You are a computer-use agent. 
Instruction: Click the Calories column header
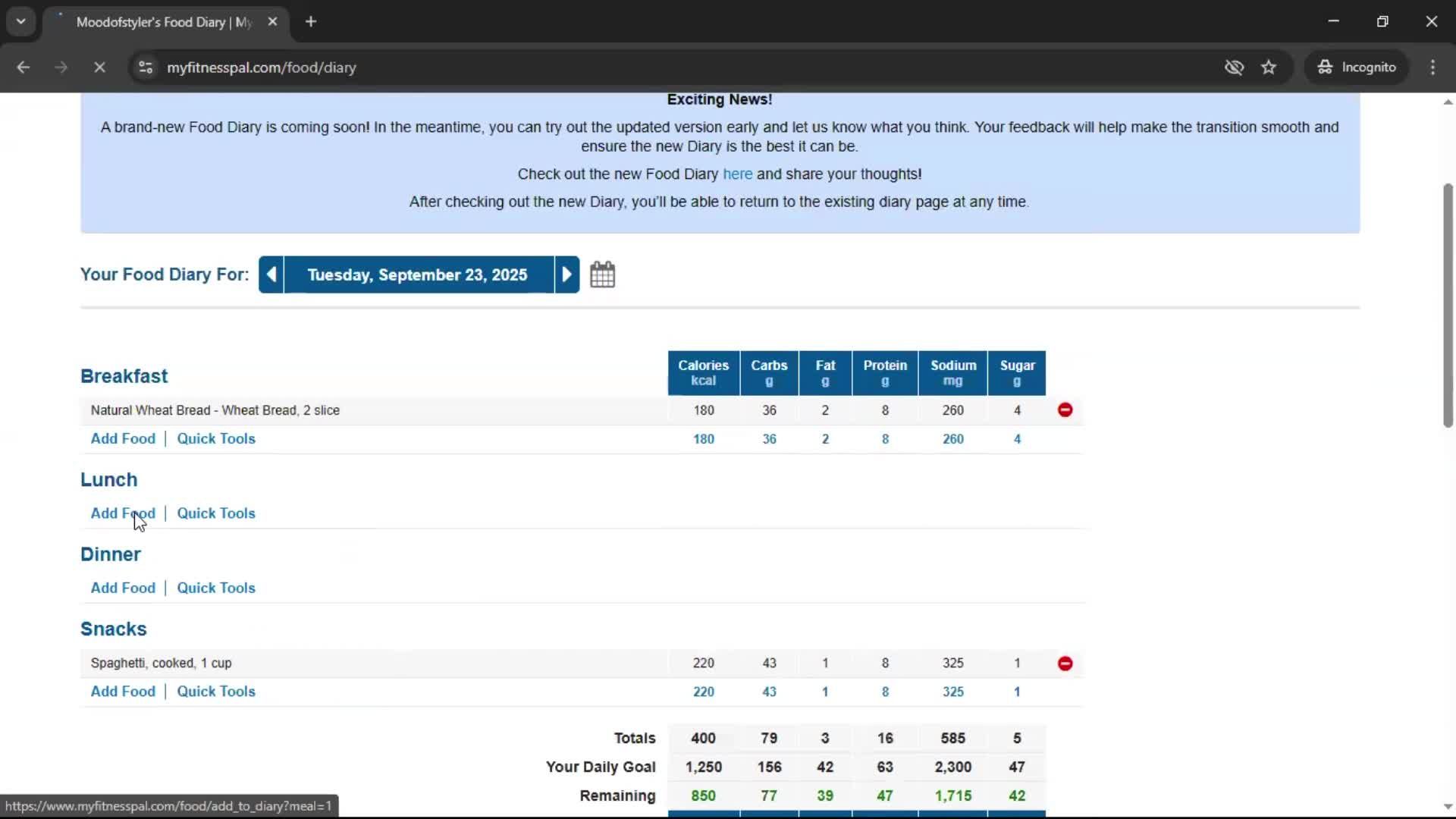(703, 373)
